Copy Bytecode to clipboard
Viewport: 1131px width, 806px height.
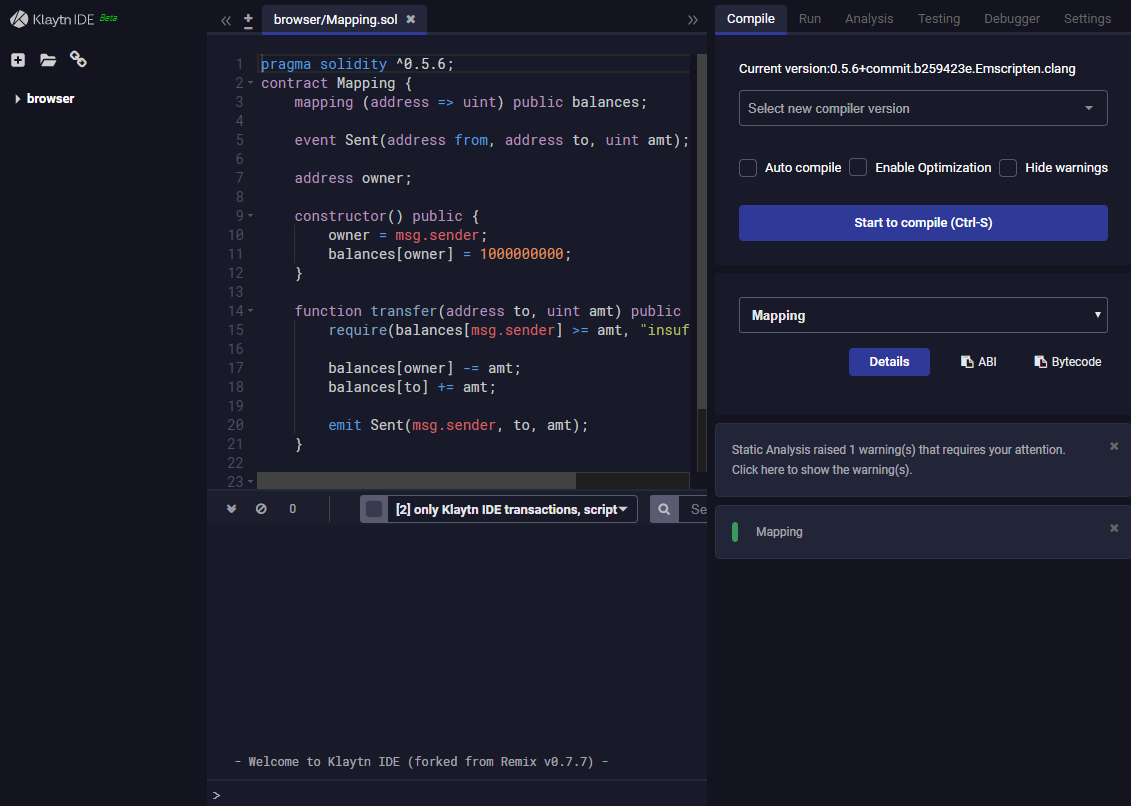click(1068, 362)
